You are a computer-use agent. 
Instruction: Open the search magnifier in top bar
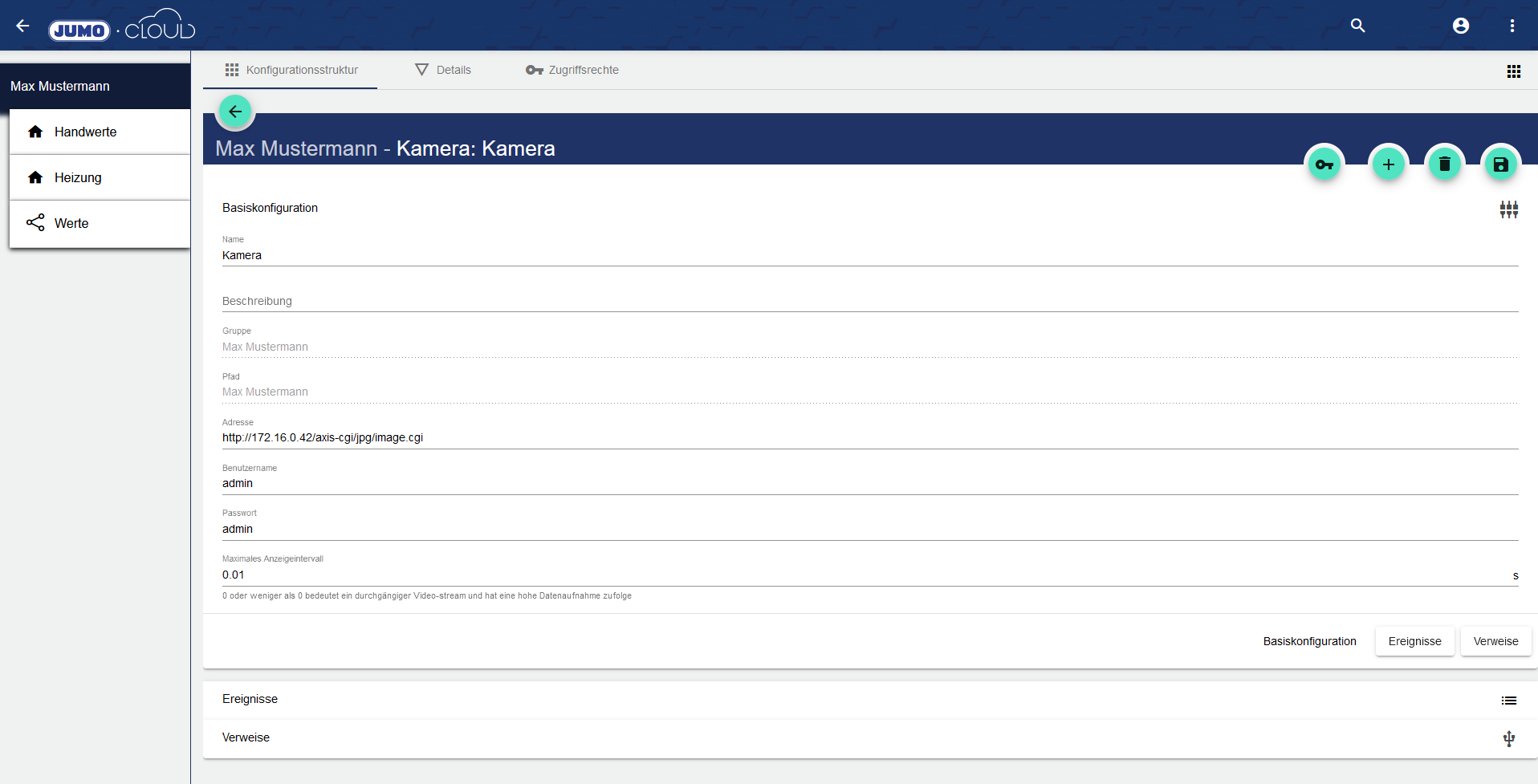click(1357, 26)
